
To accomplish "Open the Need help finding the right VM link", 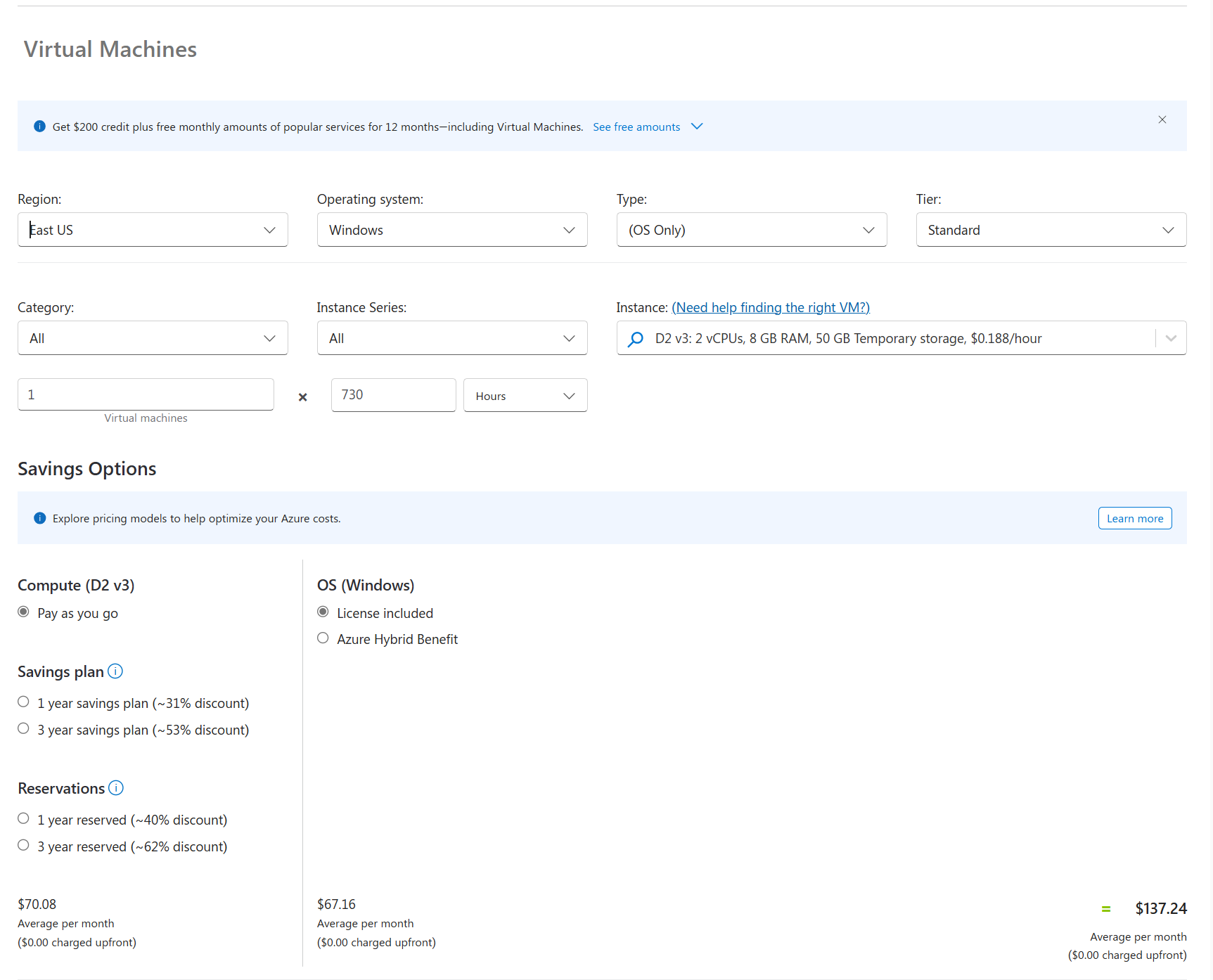I will click(770, 307).
